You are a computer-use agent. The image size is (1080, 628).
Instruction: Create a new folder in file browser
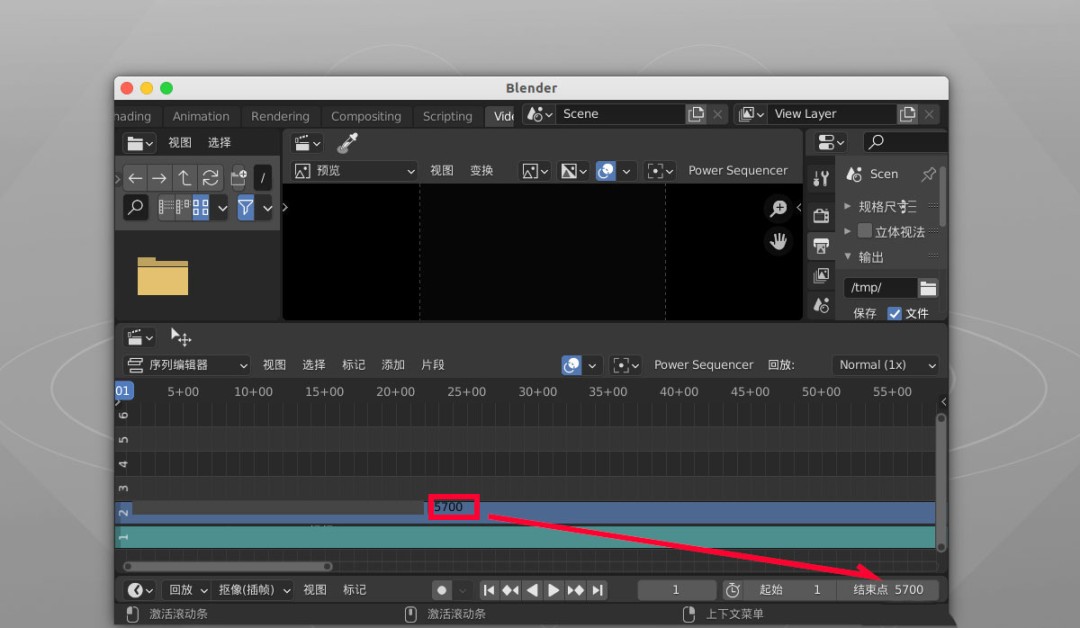[x=238, y=178]
